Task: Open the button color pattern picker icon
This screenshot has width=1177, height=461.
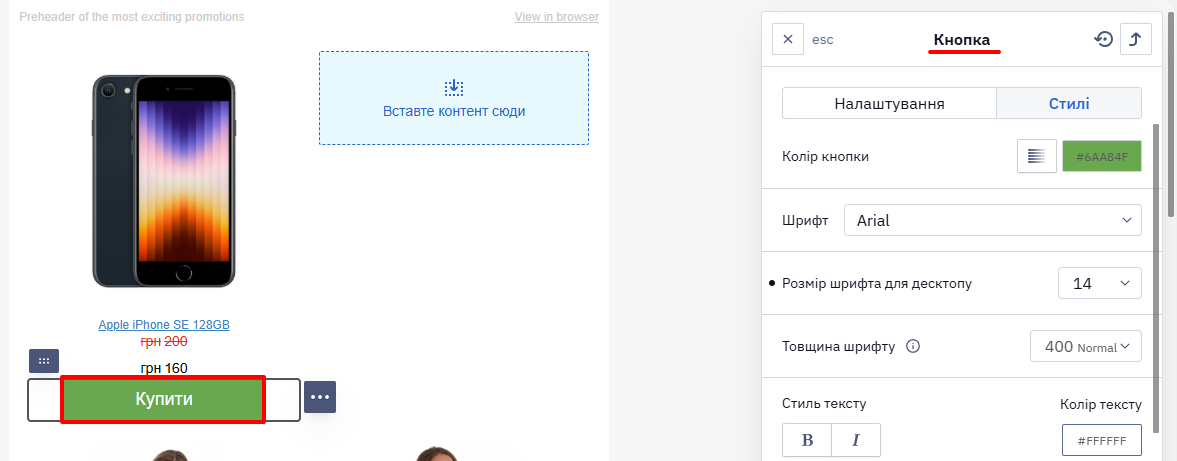Action: tap(1037, 156)
